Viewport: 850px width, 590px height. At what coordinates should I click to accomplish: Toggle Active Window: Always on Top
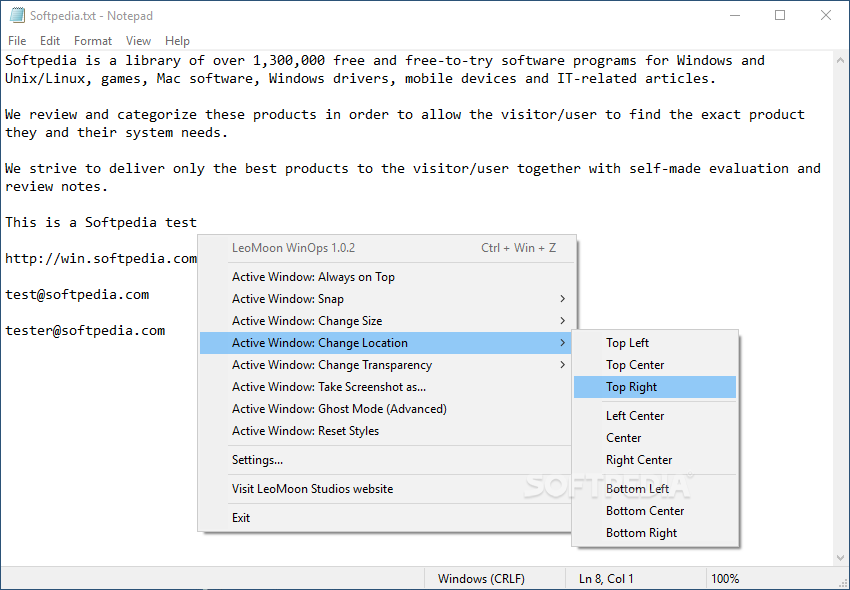[385, 277]
